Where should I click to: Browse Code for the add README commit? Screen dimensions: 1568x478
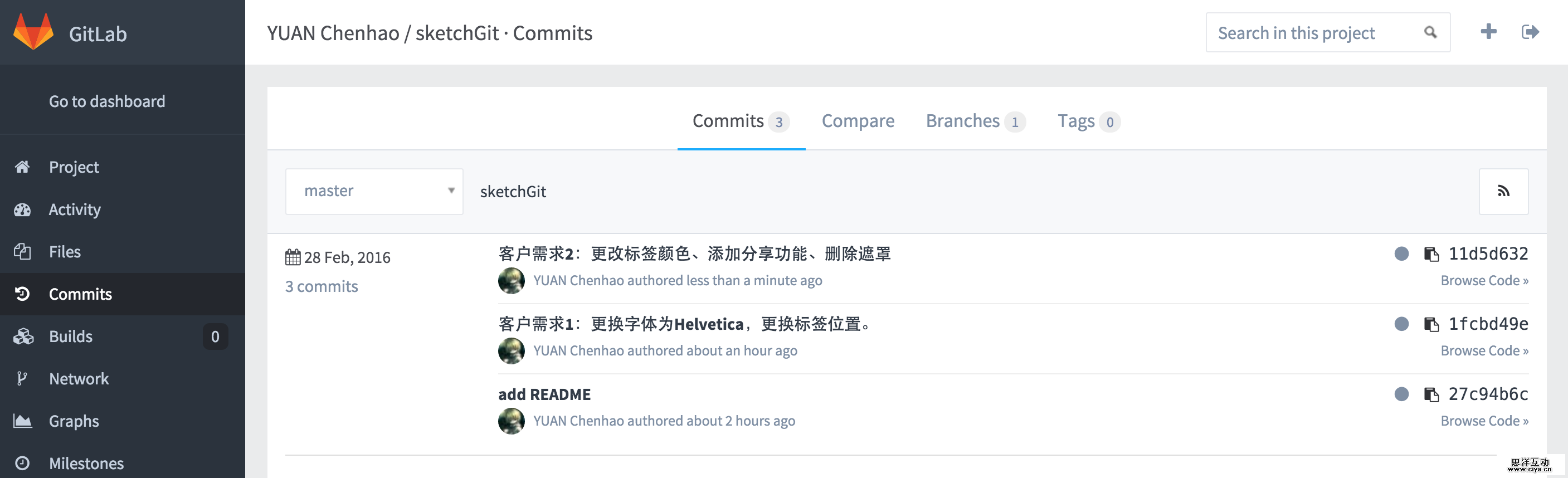tap(1483, 421)
